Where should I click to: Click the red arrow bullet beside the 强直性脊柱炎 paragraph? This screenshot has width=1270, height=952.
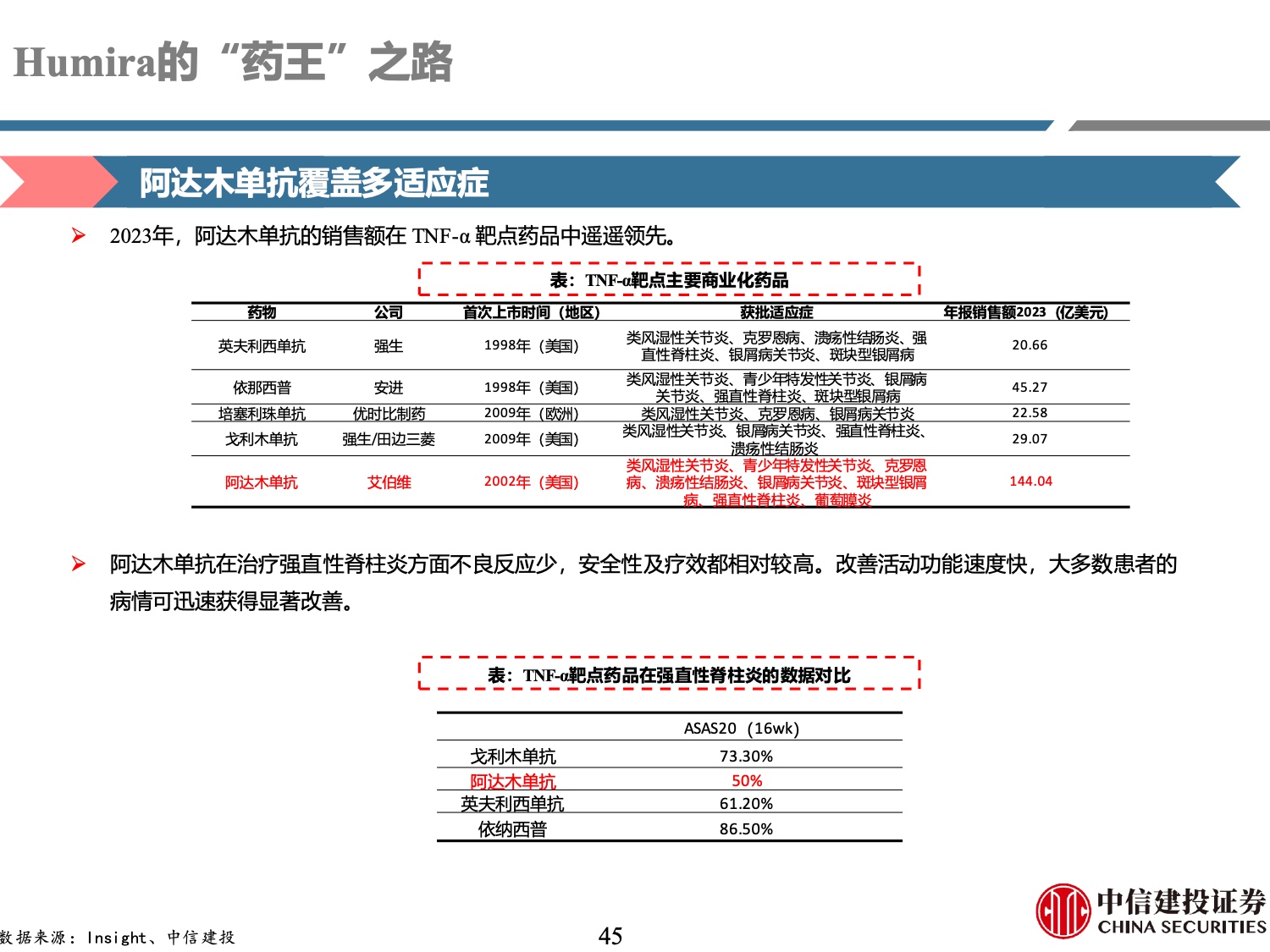79,564
